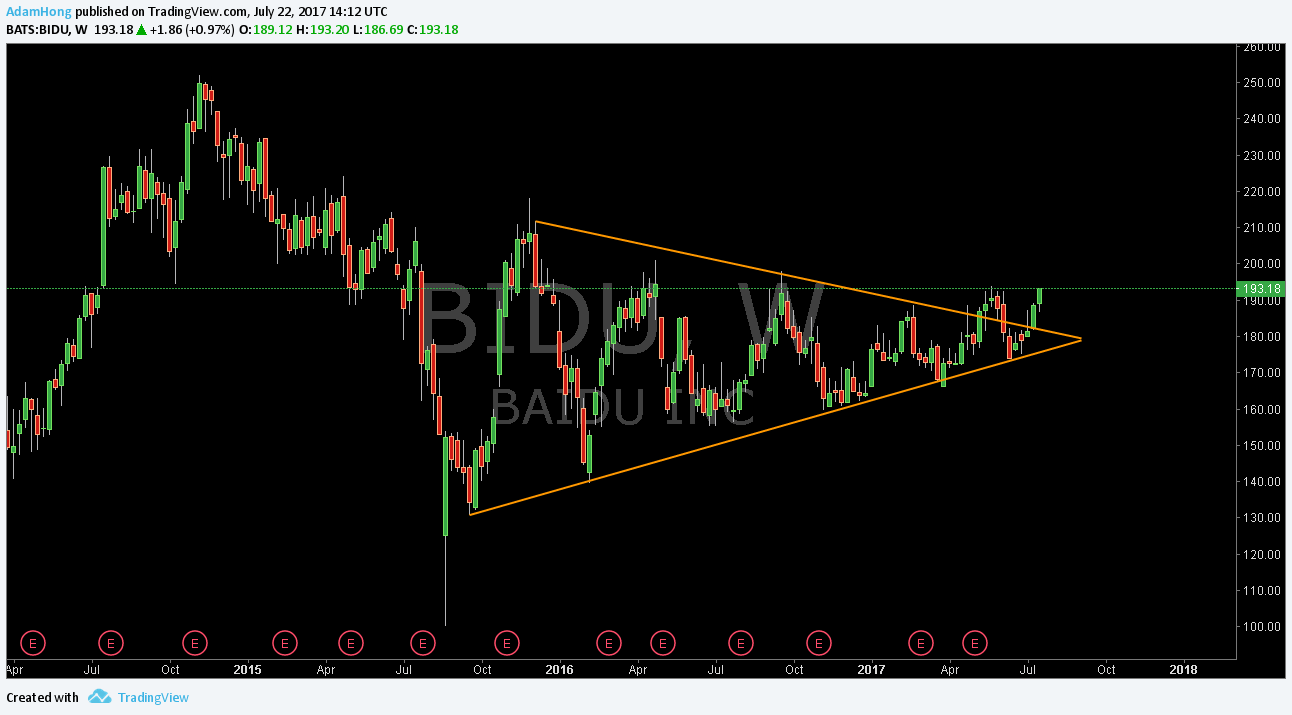Click the 180.00 price axis label
The width and height of the screenshot is (1292, 715).
[1262, 336]
